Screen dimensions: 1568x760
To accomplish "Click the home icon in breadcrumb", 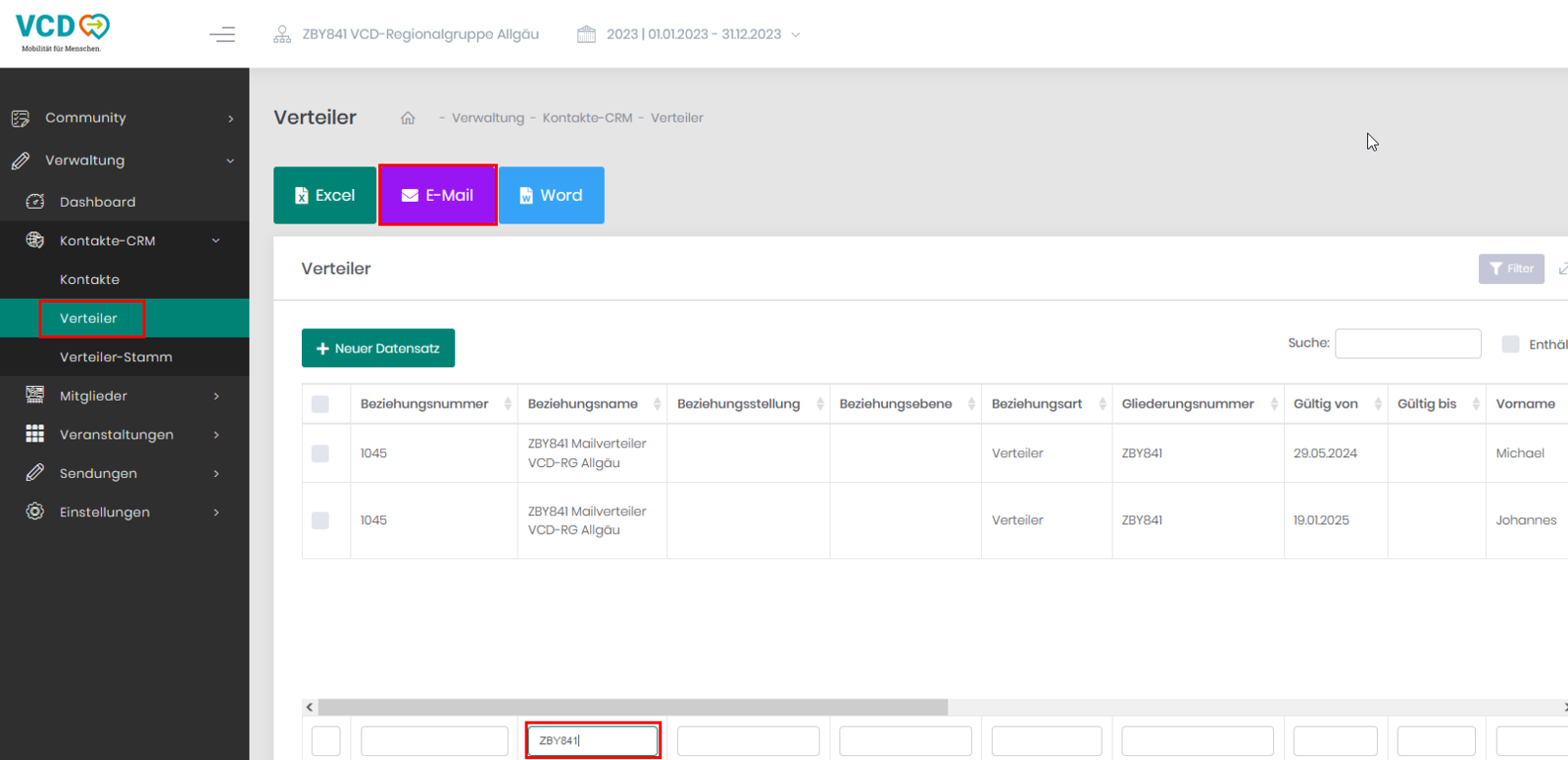I will pos(408,118).
